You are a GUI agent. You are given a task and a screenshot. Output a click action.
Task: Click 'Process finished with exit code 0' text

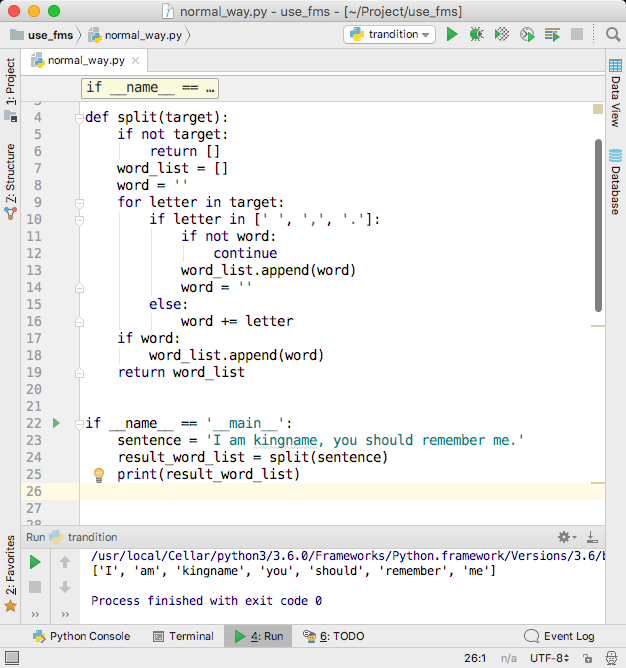pyautogui.click(x=207, y=601)
